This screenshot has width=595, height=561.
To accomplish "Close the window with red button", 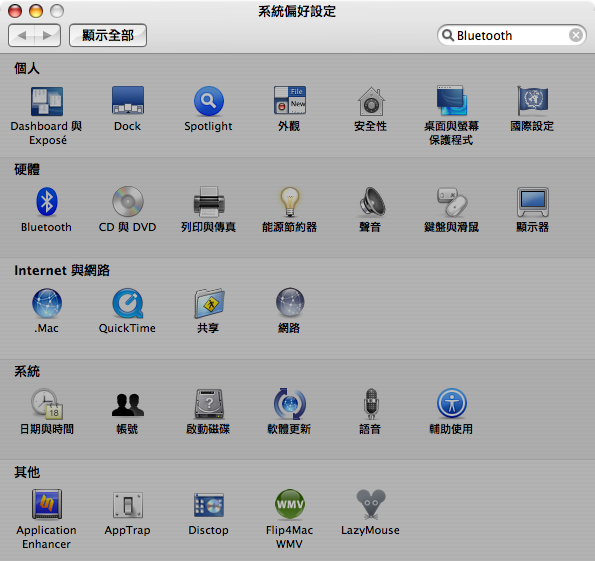I will pos(15,11).
